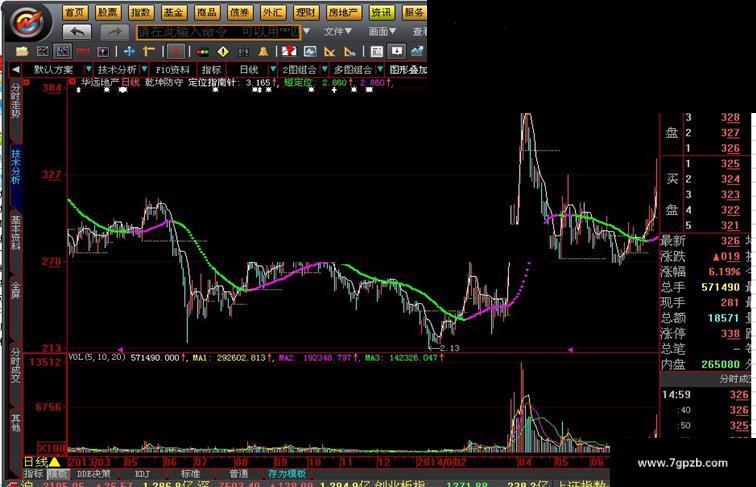Click the small red square icon beside 384

tap(26, 83)
